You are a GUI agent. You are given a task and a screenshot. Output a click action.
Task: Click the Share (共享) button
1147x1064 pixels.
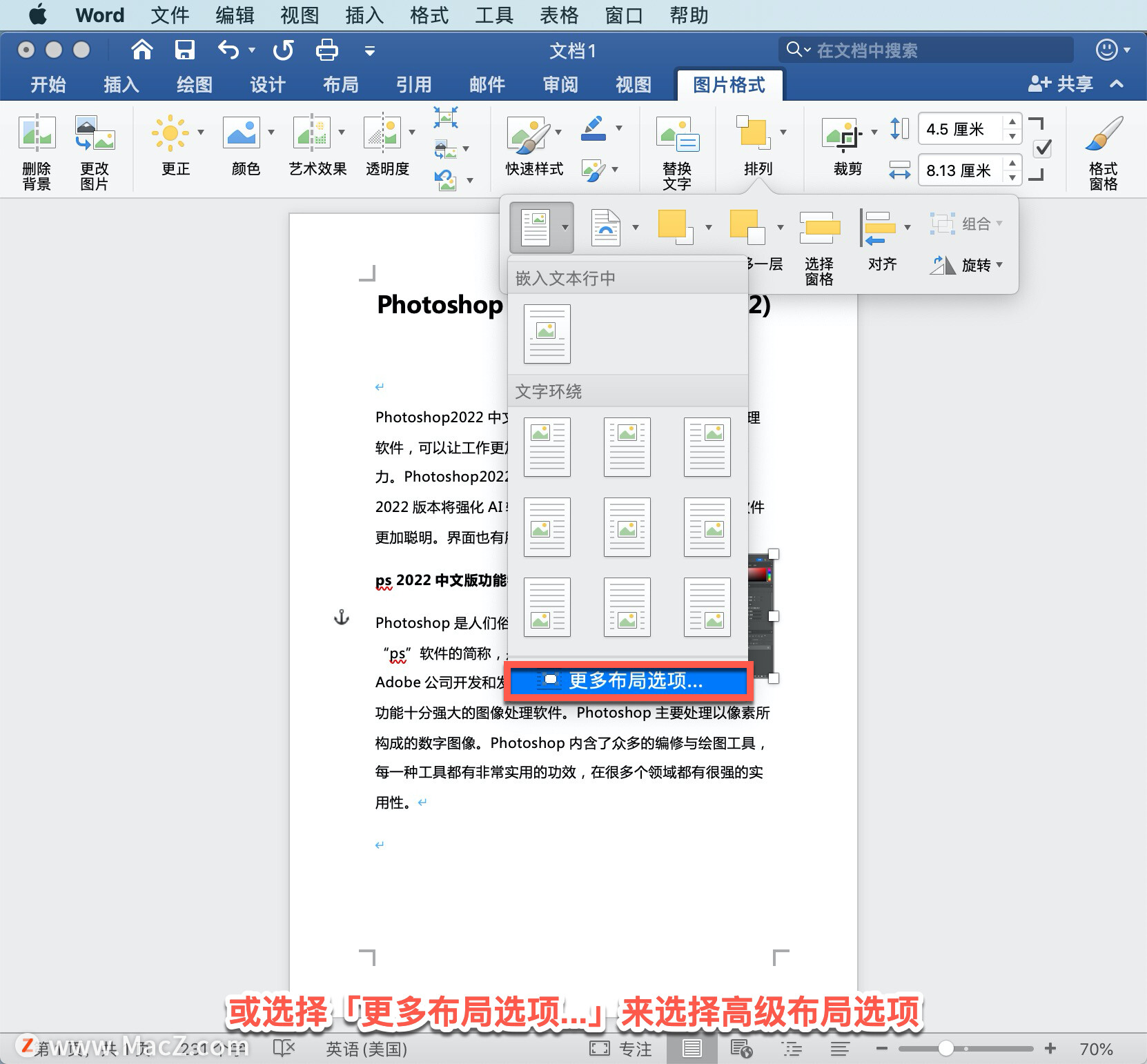1061,84
